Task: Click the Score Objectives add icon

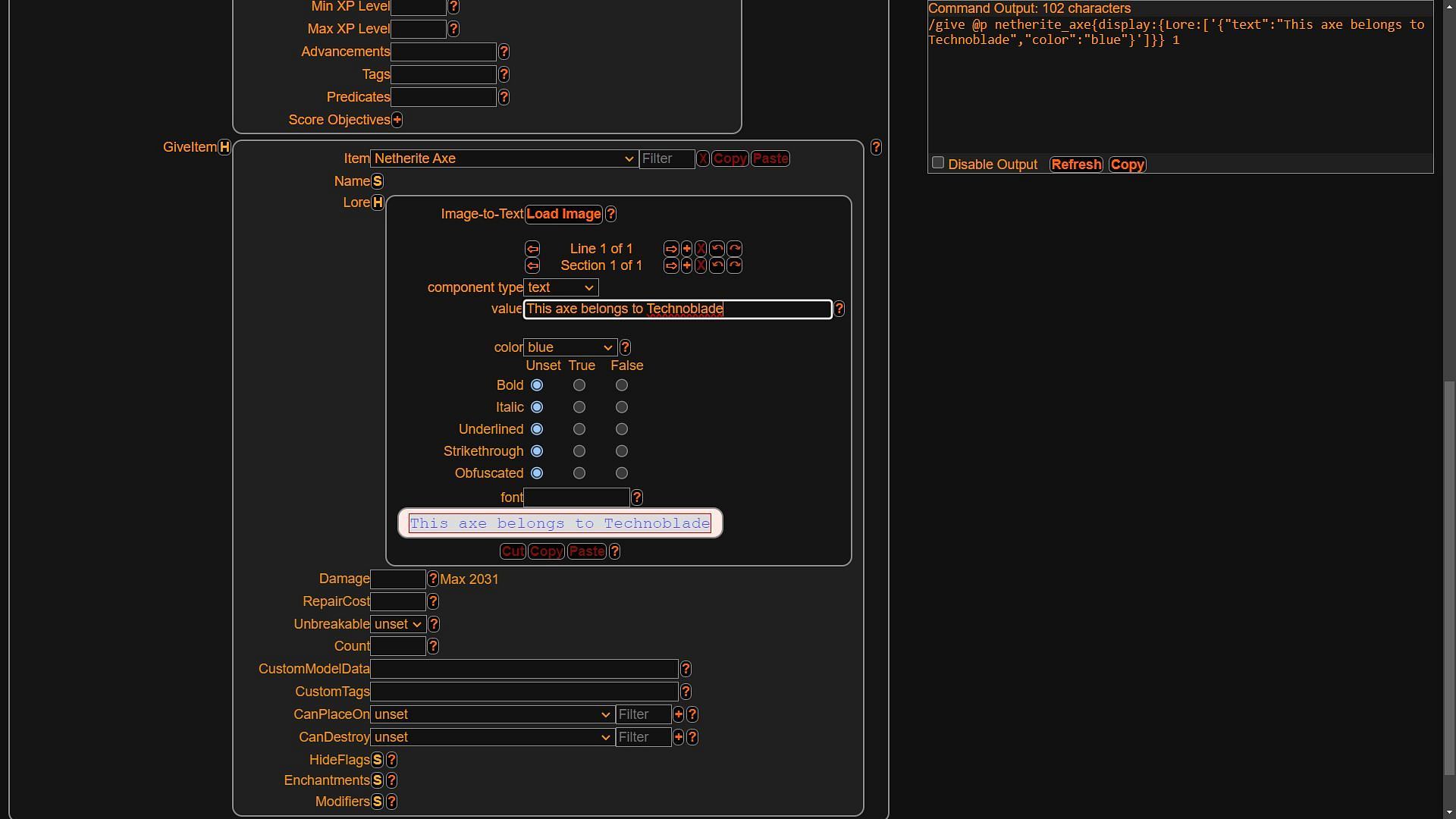Action: point(397,120)
